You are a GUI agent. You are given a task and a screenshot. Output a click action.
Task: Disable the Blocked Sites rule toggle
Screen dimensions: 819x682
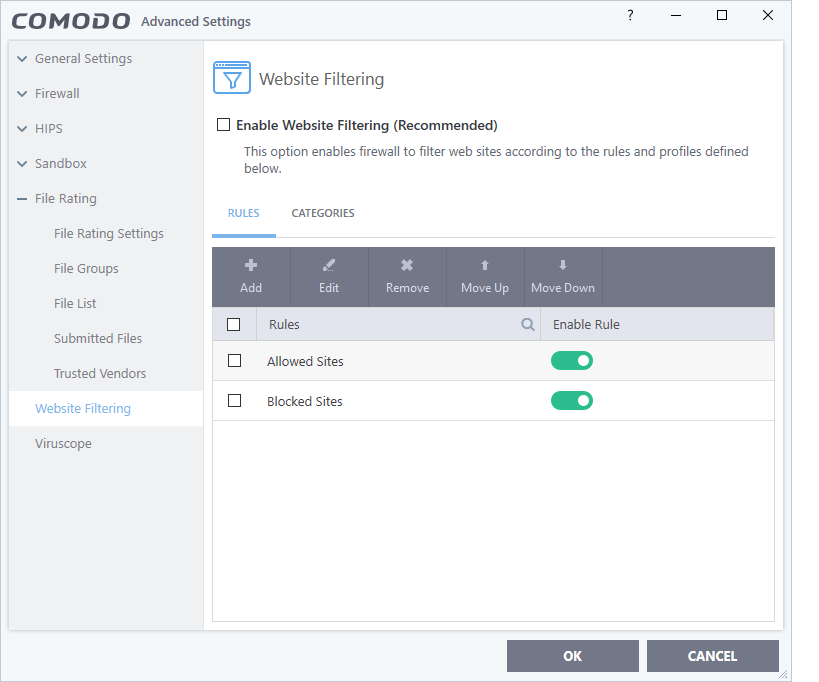click(572, 401)
